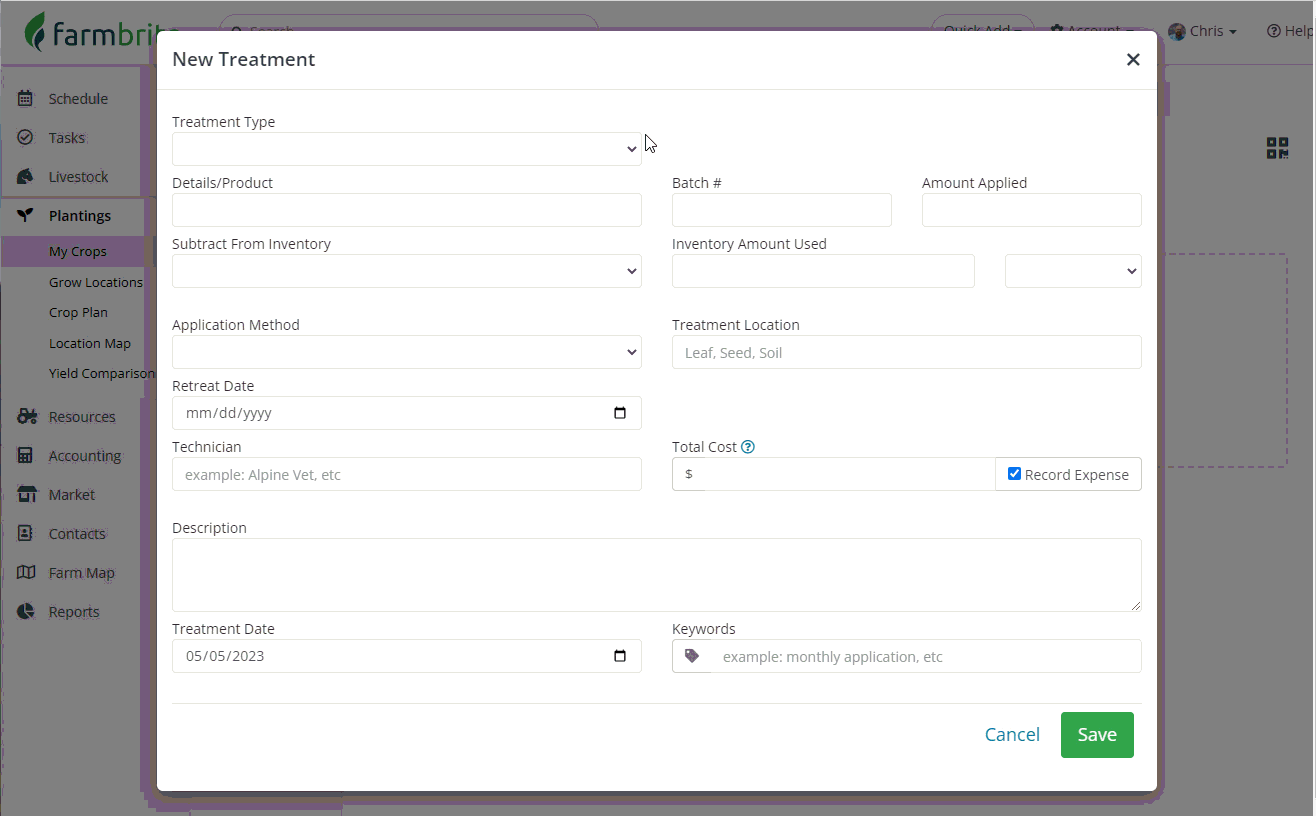This screenshot has height=816, width=1316.
Task: Open the Retreat Date calendar picker icon
Action: [620, 413]
